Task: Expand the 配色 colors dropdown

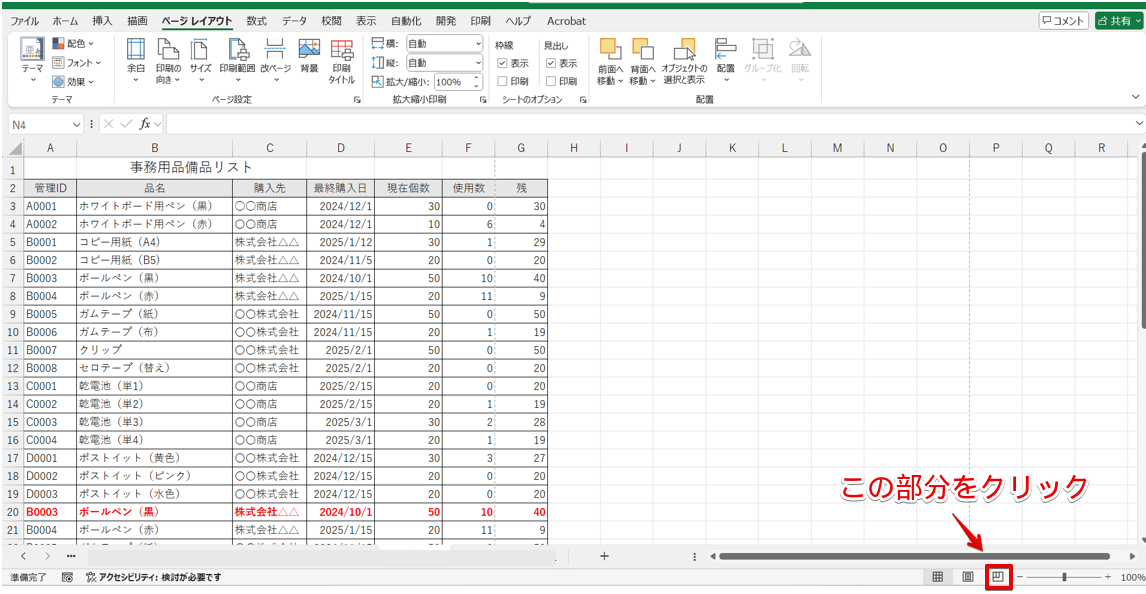Action: click(x=73, y=44)
